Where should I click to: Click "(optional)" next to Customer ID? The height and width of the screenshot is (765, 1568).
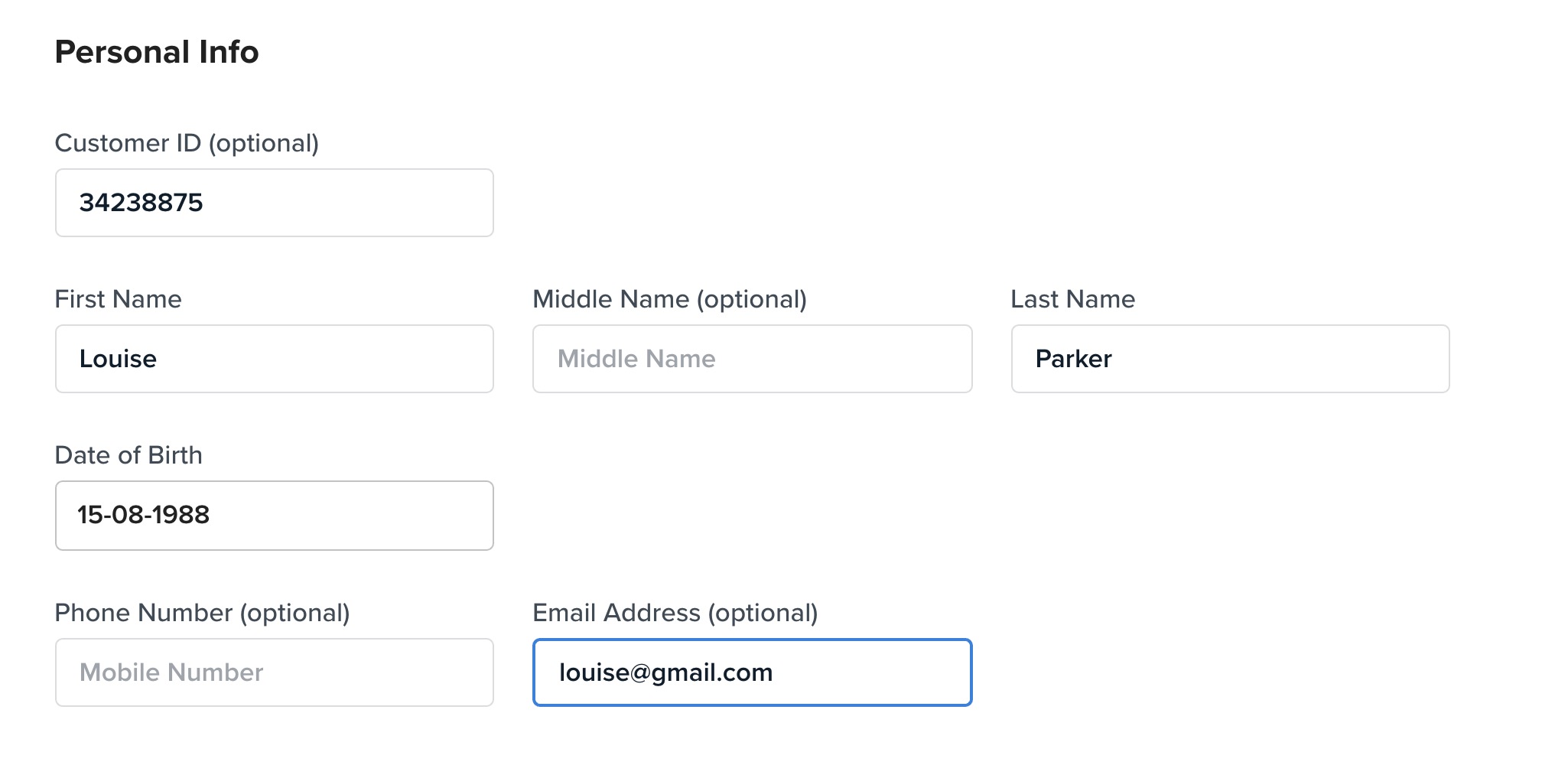[x=264, y=143]
